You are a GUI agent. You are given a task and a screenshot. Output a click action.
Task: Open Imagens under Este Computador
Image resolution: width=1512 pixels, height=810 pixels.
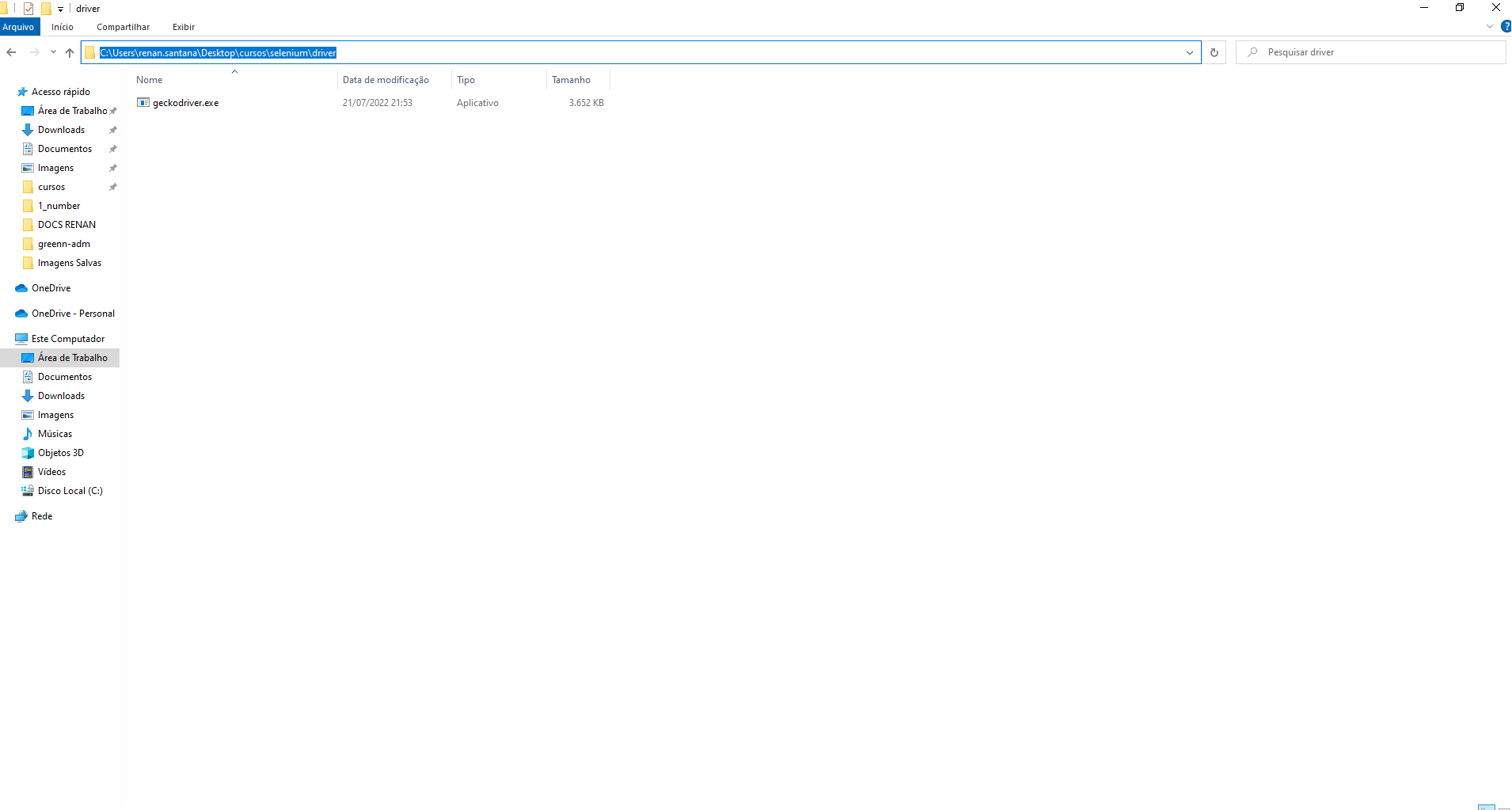pyautogui.click(x=55, y=415)
